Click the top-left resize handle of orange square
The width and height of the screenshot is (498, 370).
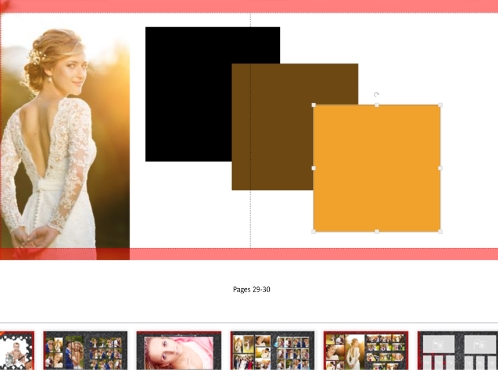click(314, 105)
